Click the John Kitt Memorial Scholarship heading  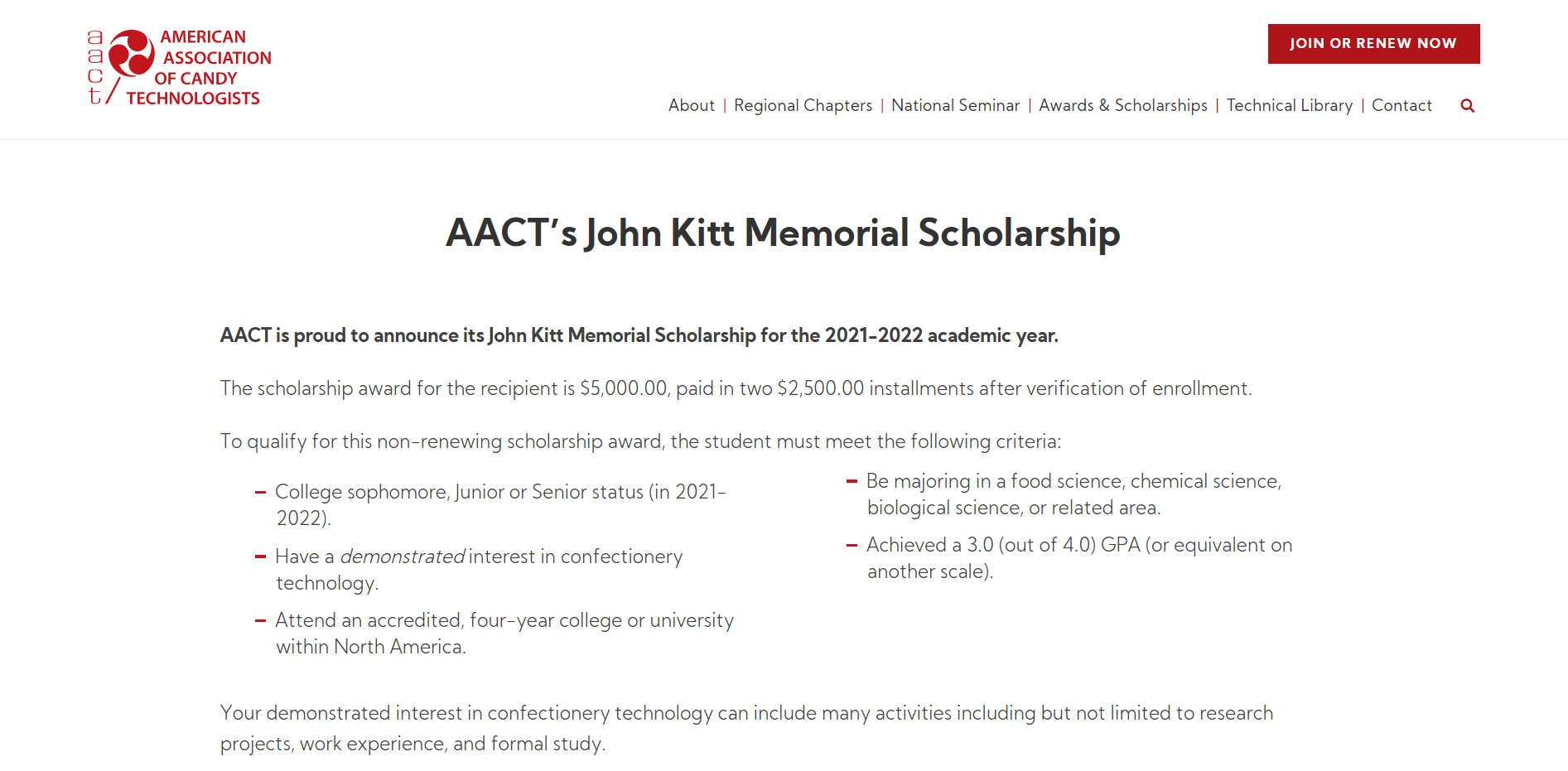coord(783,233)
